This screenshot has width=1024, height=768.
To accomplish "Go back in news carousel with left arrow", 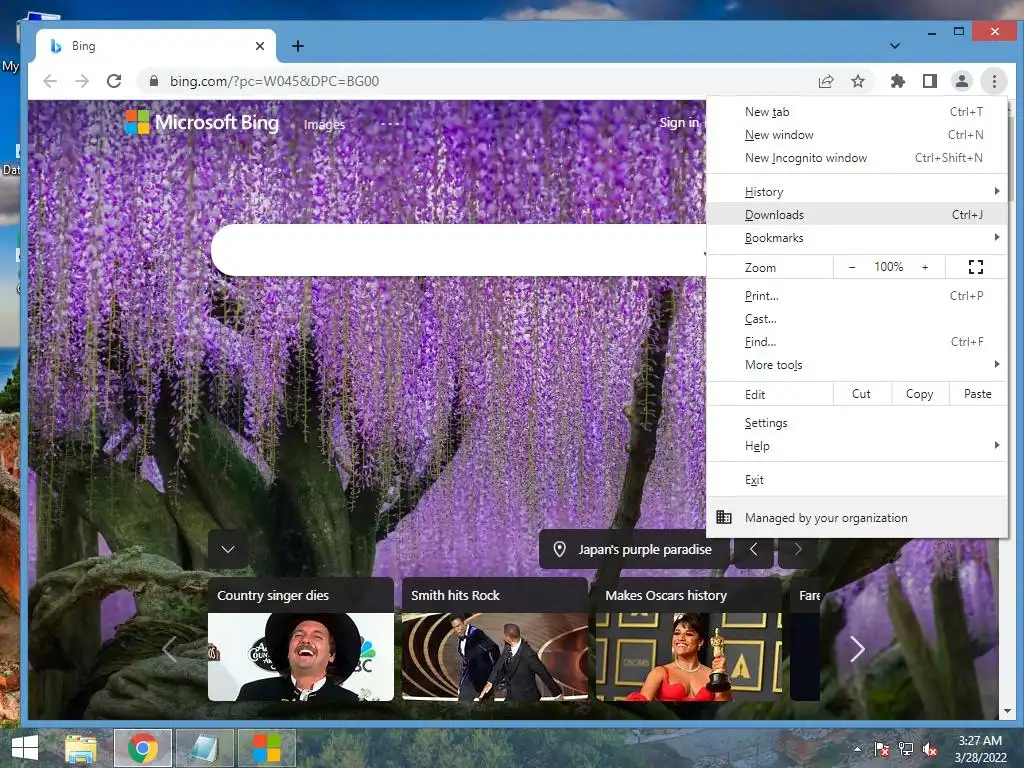I will point(169,649).
